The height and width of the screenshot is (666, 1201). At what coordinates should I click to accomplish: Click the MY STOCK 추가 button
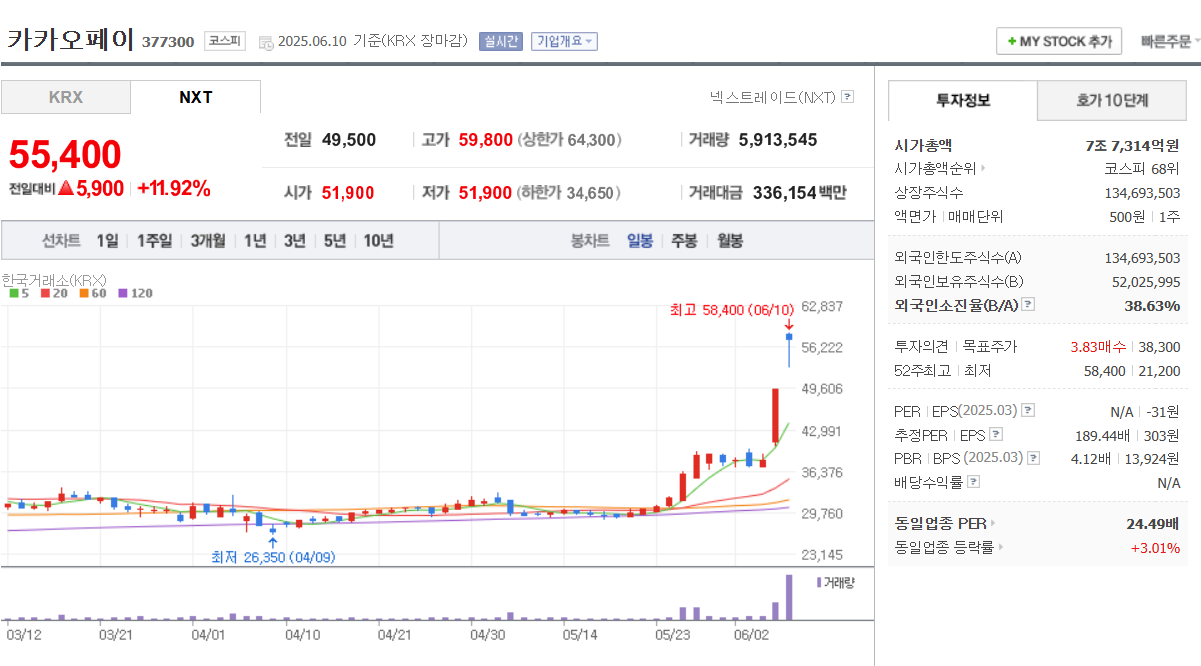tap(1059, 42)
